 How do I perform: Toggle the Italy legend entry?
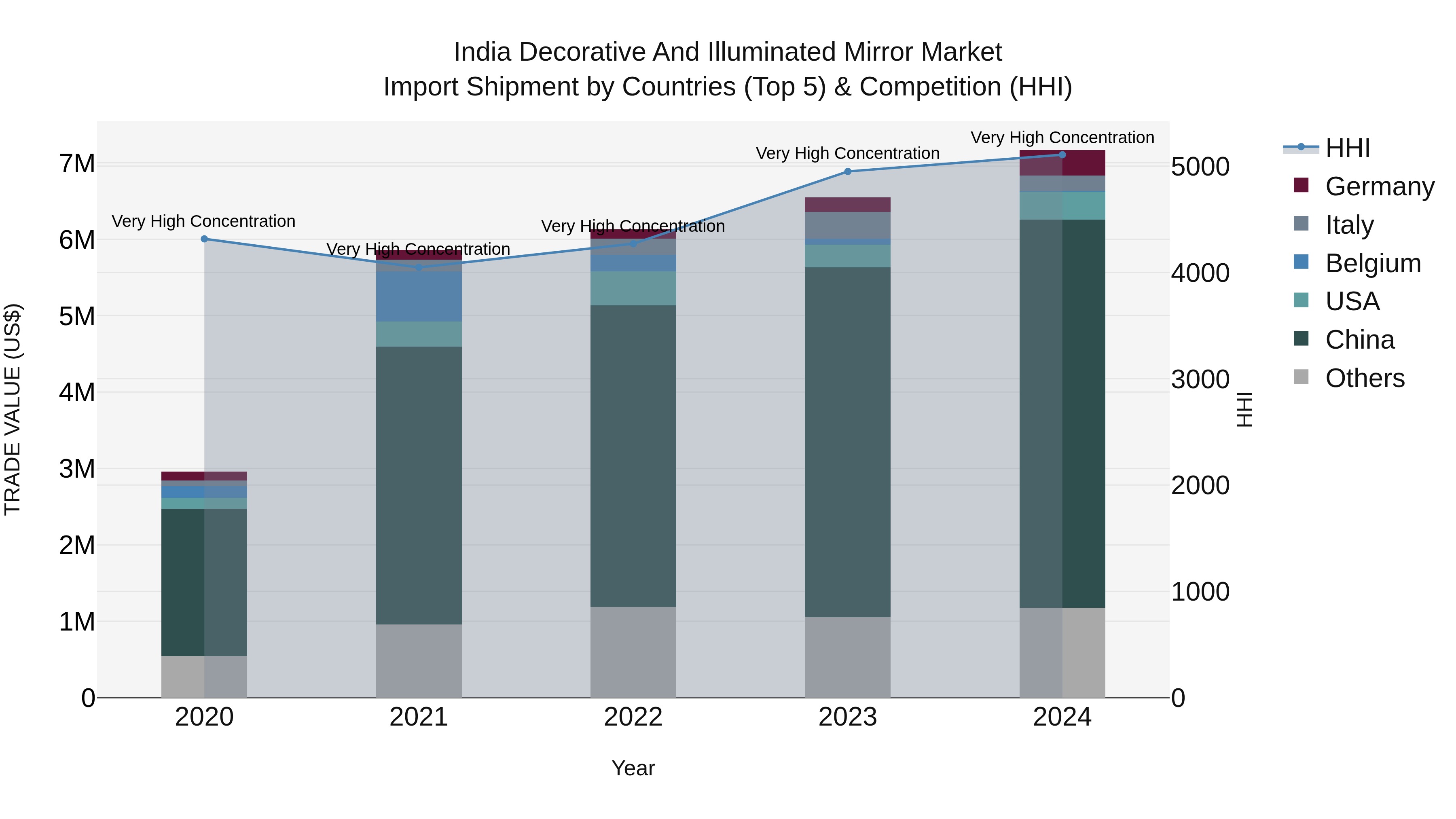point(1333,224)
